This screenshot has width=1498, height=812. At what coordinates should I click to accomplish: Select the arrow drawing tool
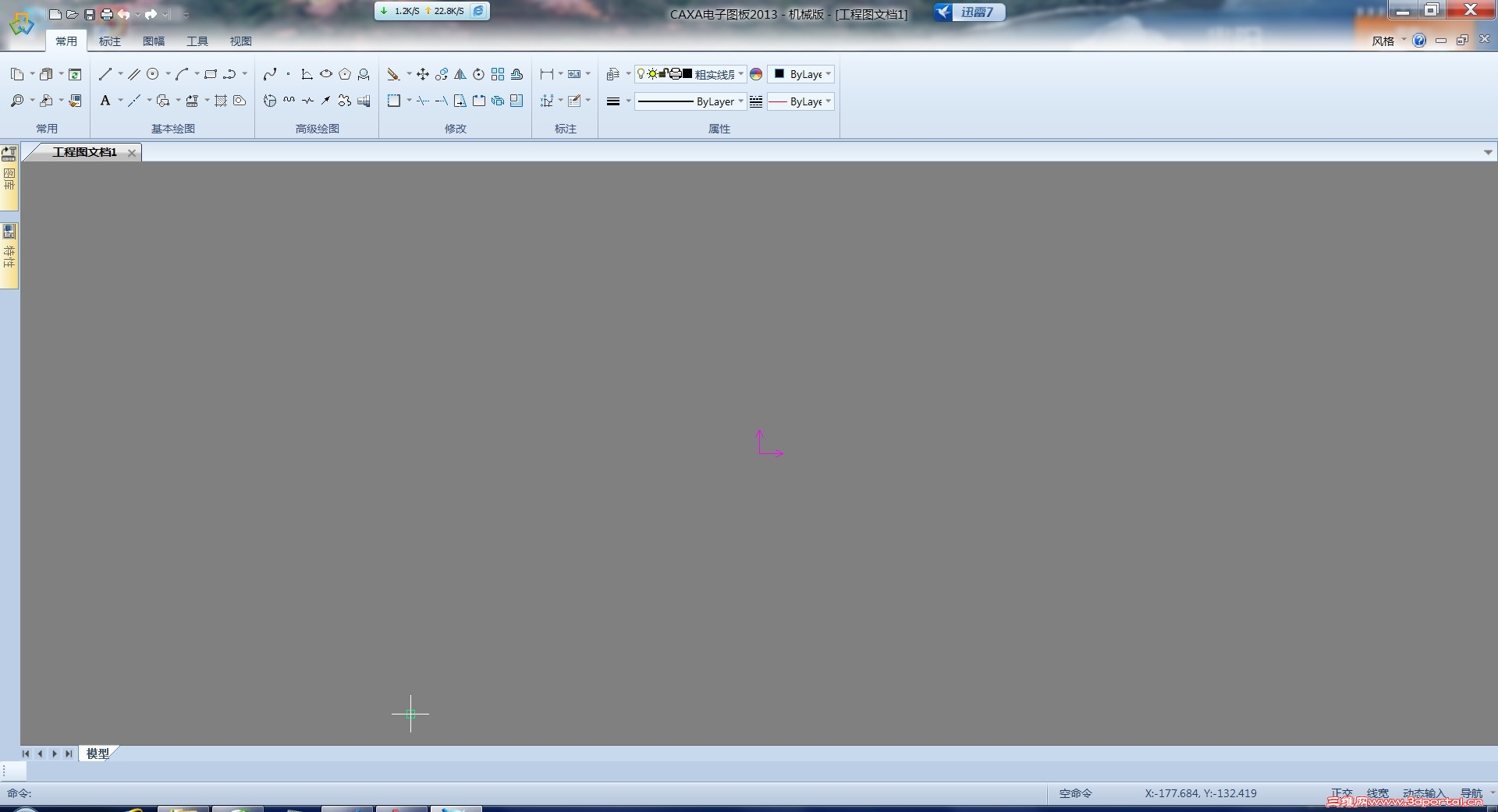[326, 101]
